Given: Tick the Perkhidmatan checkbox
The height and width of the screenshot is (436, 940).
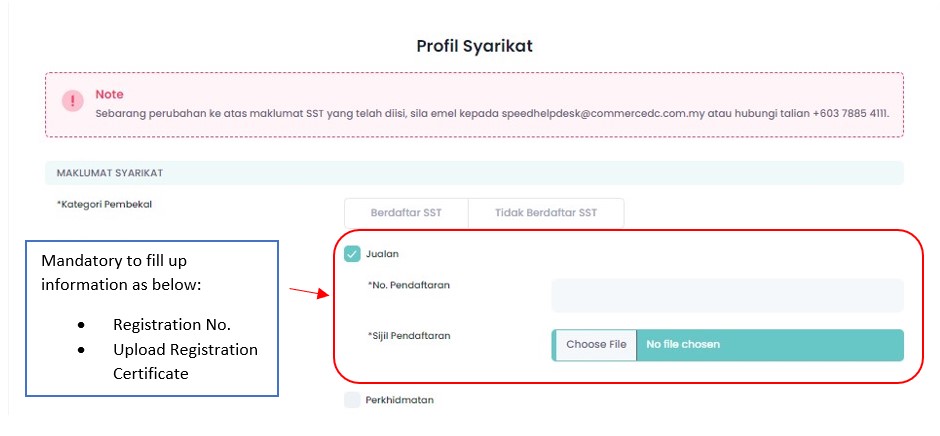Looking at the screenshot, I should pyautogui.click(x=352, y=400).
